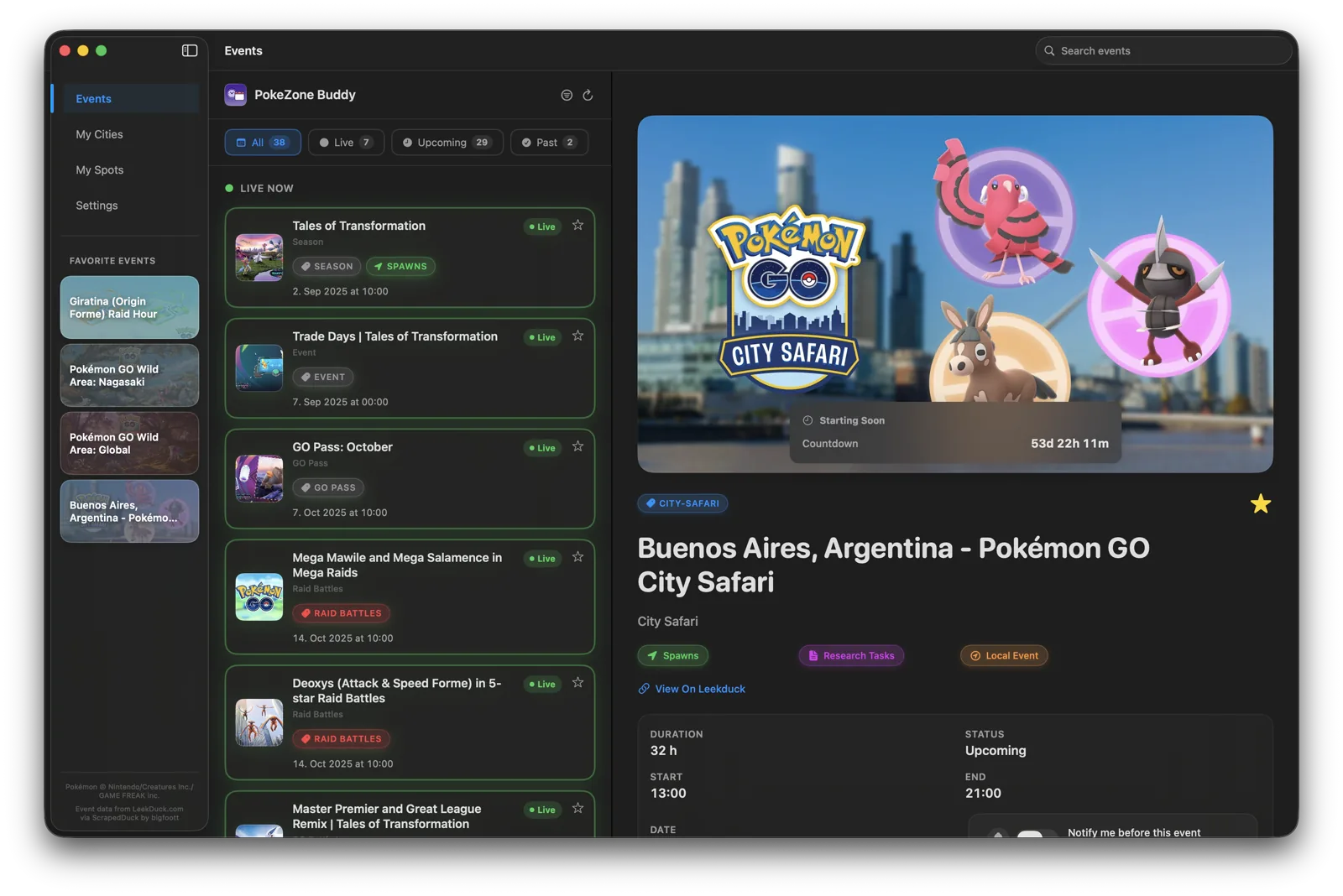Click the EVENT tag chip
Image resolution: width=1343 pixels, height=896 pixels.
click(323, 378)
